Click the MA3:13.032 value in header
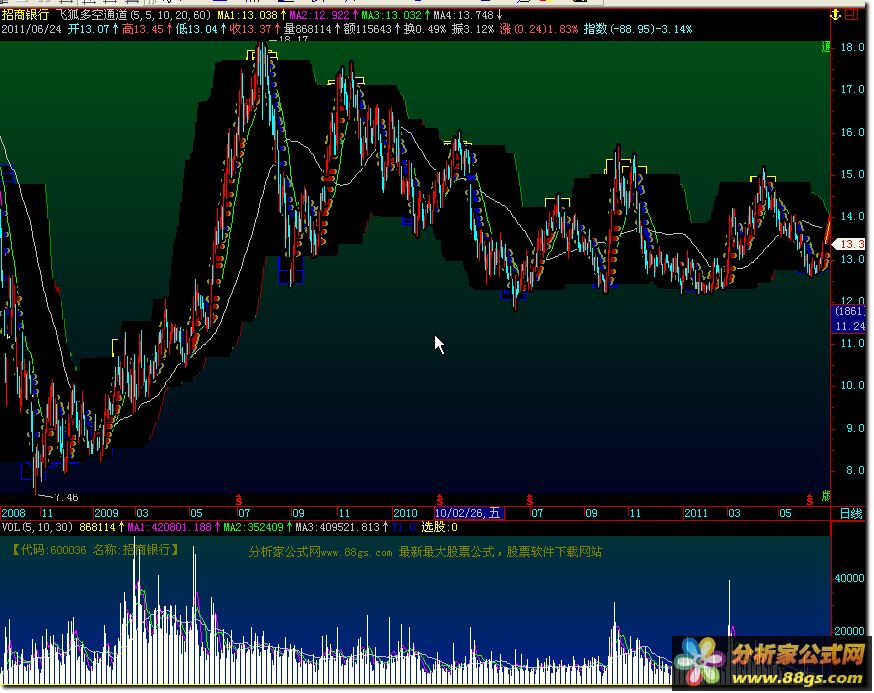 pos(391,15)
